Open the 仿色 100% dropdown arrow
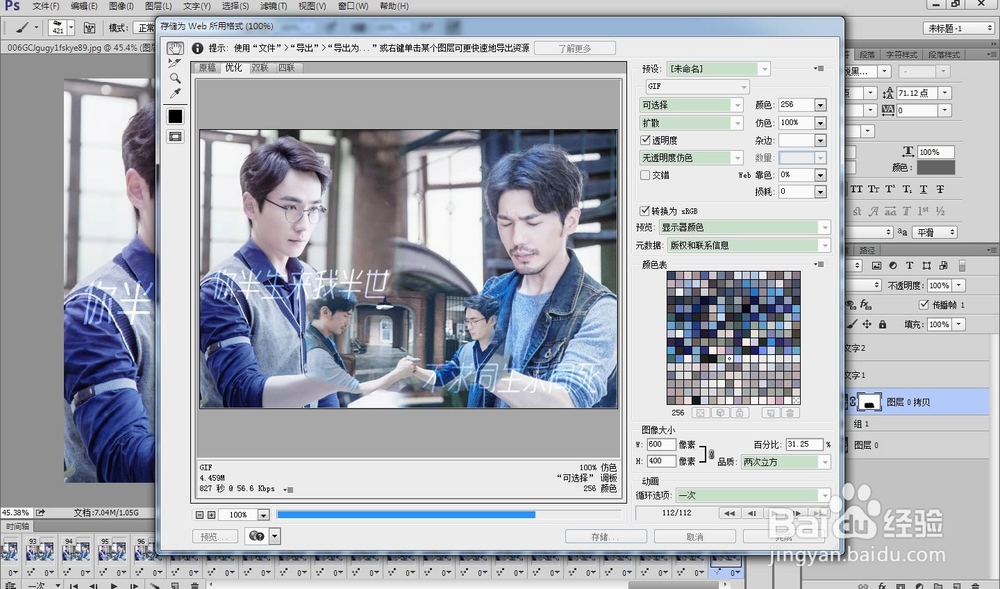 [x=821, y=122]
